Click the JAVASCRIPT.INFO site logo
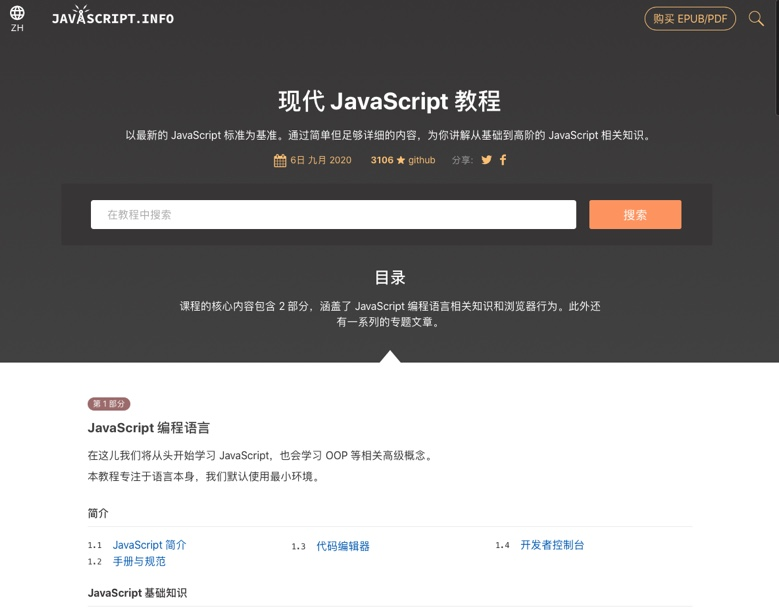The image size is (779, 610). pyautogui.click(x=113, y=16)
